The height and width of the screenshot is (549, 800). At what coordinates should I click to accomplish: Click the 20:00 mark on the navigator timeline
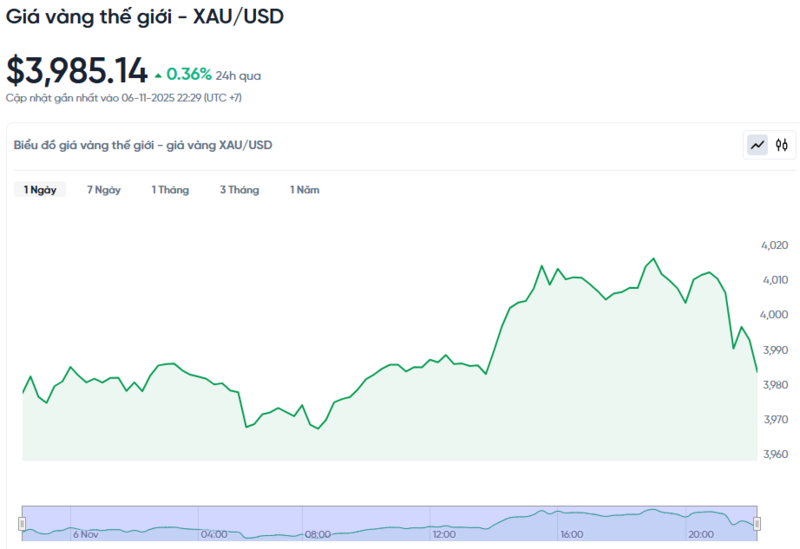pyautogui.click(x=701, y=534)
